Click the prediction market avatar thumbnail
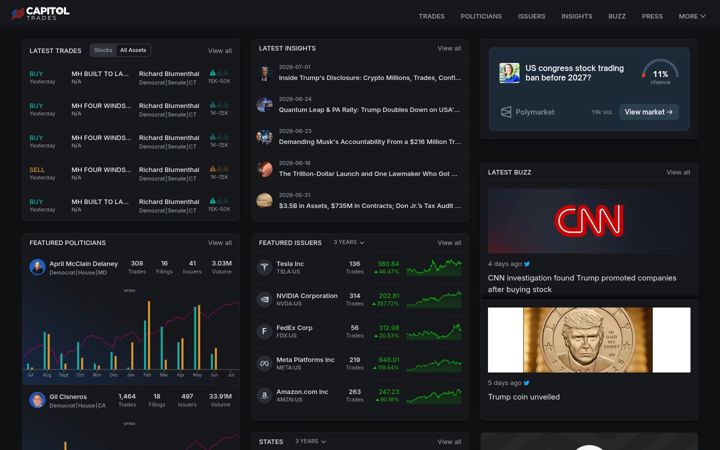The height and width of the screenshot is (450, 720). [x=509, y=73]
